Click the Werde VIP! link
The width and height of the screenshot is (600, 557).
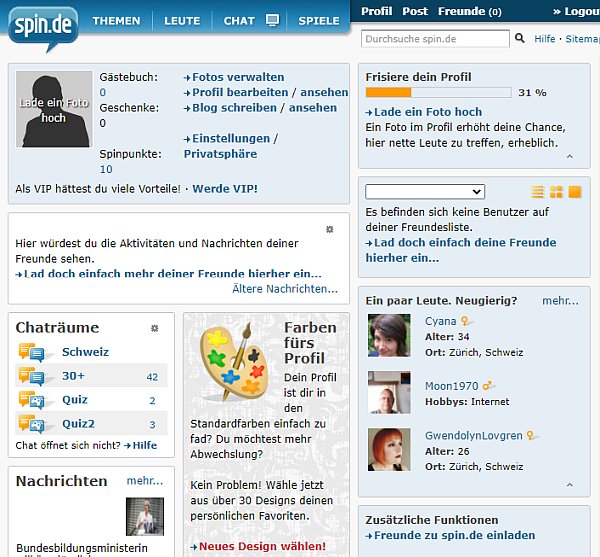(224, 188)
